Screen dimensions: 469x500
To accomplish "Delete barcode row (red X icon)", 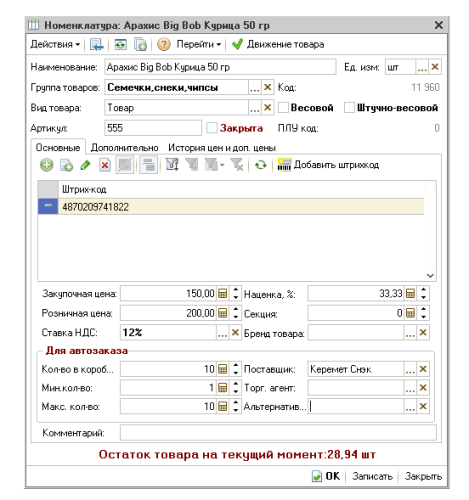I will coord(105,165).
